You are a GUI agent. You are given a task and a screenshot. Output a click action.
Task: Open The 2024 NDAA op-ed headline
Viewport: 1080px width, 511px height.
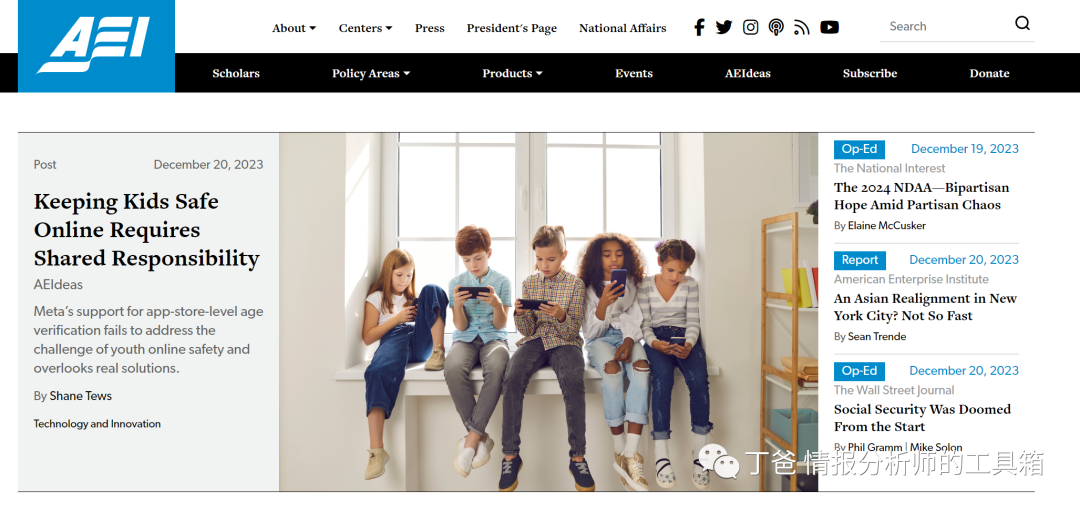921,196
